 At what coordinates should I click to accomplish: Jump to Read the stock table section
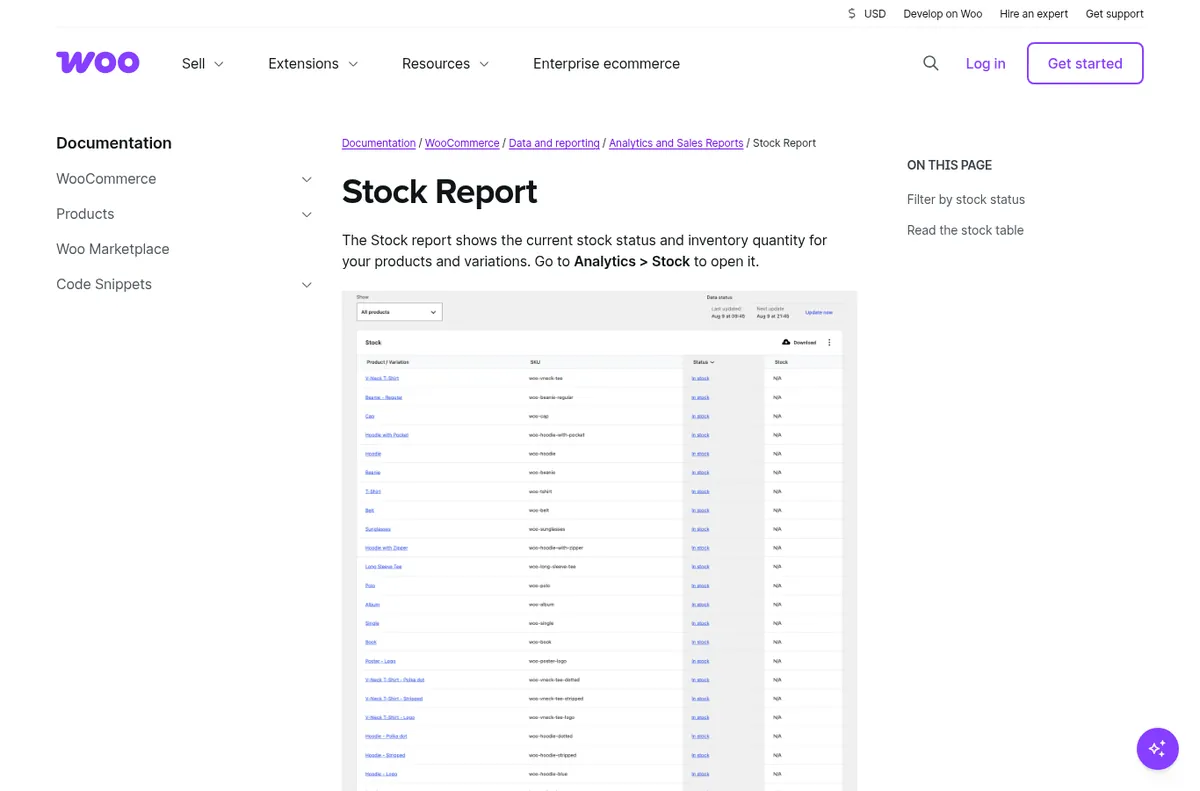[965, 230]
